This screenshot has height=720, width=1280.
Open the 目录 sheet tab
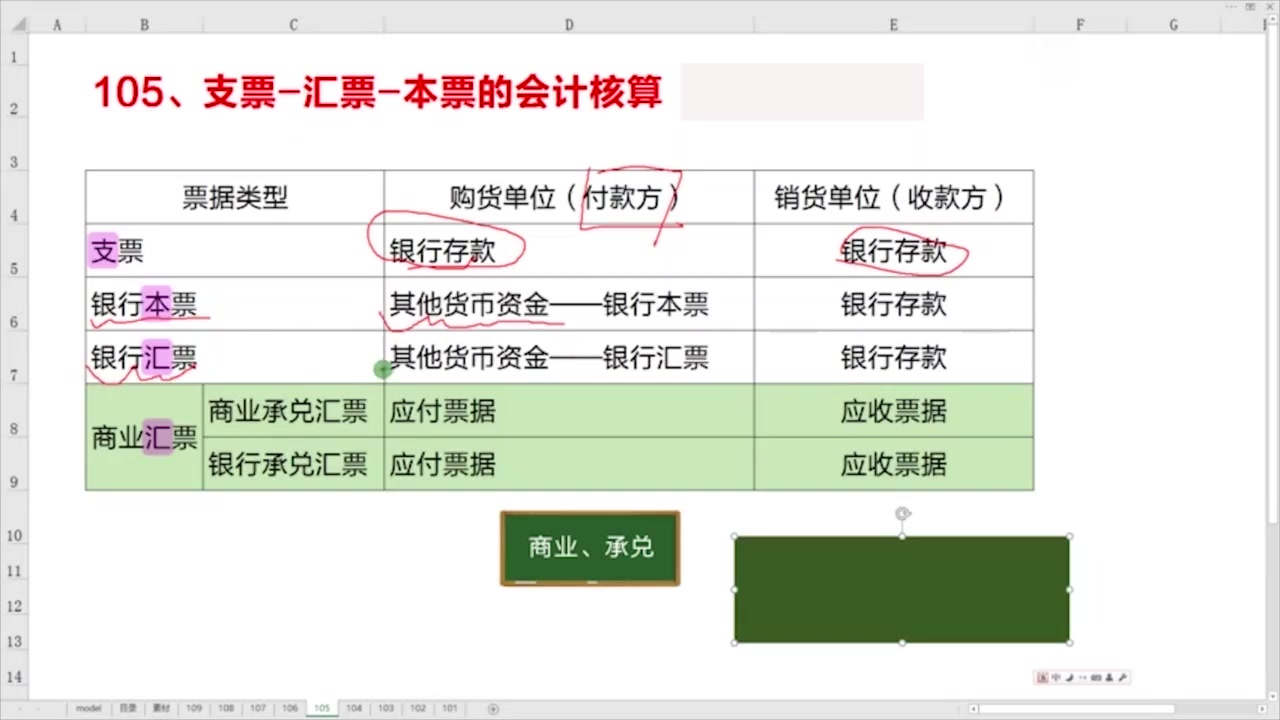click(127, 708)
